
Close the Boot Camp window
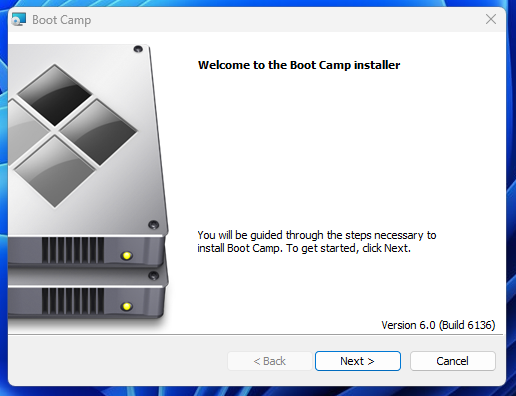[x=491, y=19]
